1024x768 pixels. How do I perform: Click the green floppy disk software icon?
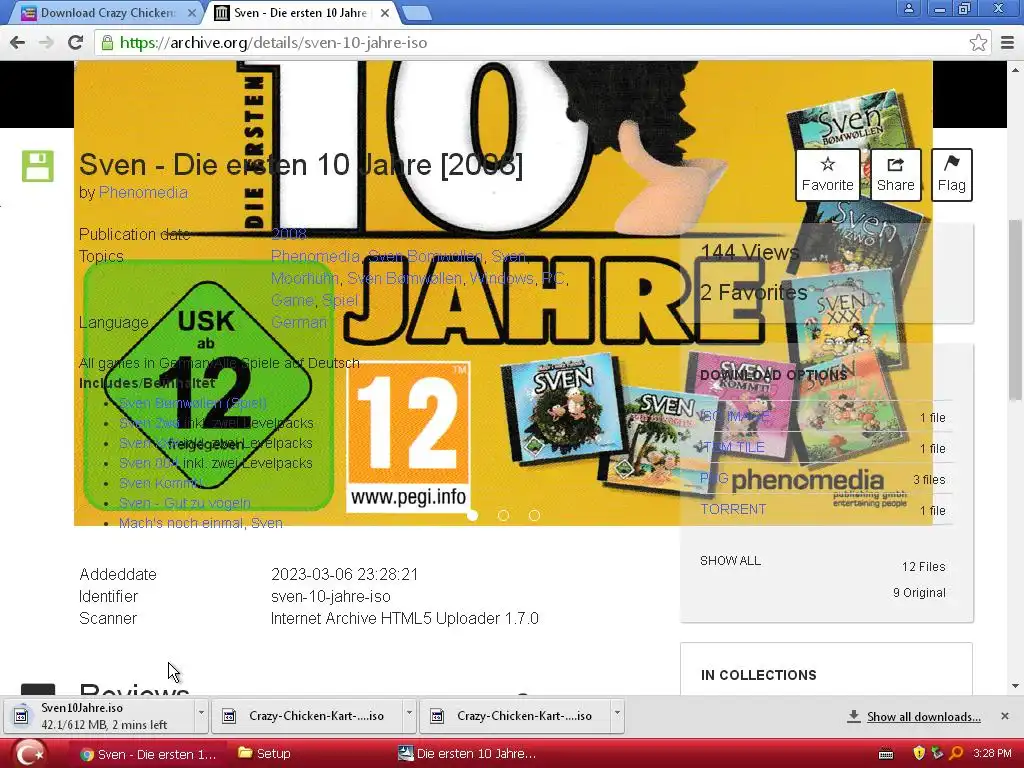[x=37, y=166]
